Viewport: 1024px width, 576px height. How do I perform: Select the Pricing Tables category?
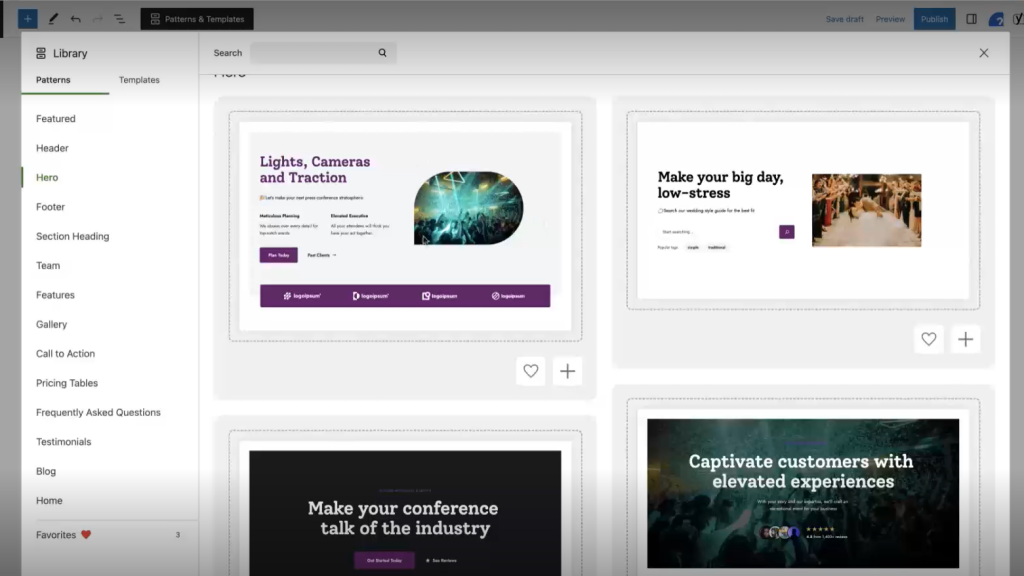(x=67, y=383)
